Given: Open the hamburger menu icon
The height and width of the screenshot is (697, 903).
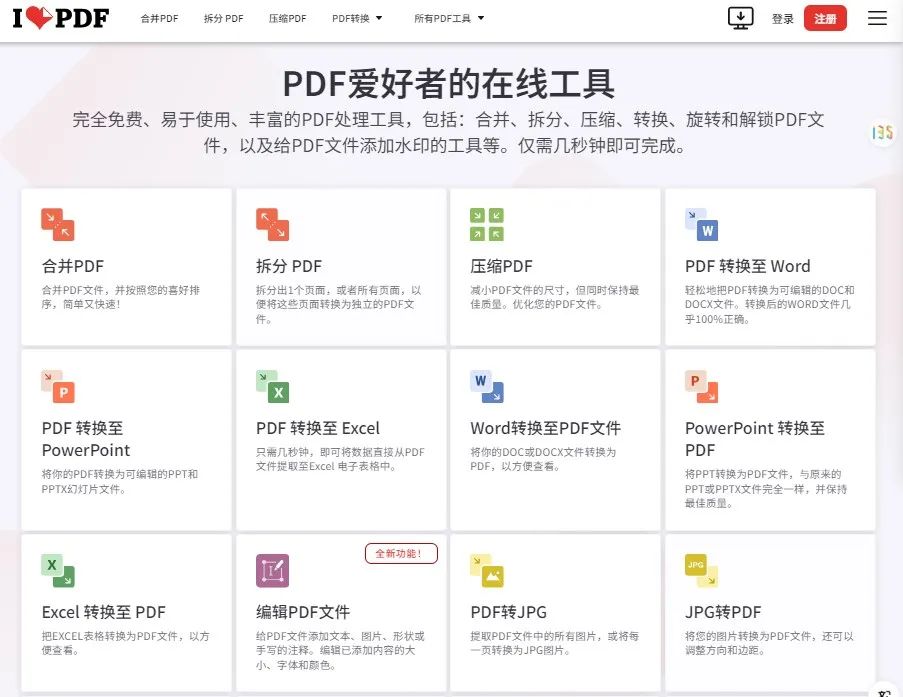Looking at the screenshot, I should pos(877,18).
